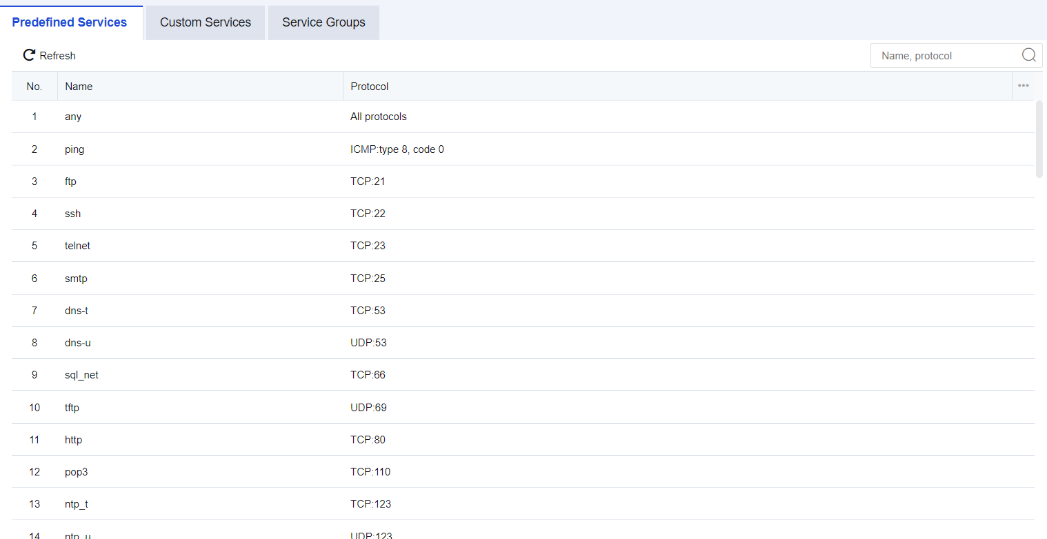Open the column options ellipsis menu
The width and height of the screenshot is (1047, 539).
1023,86
